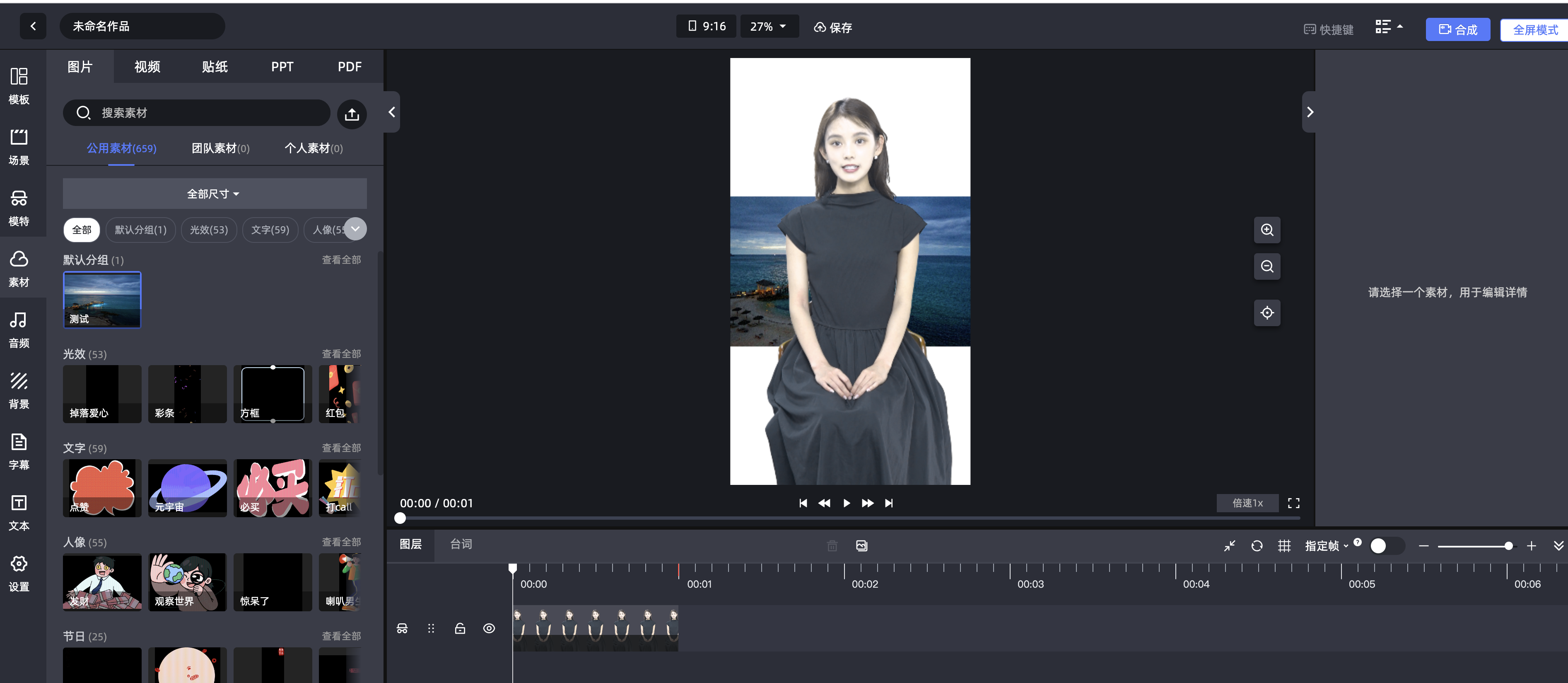Collapse the left materials panel
This screenshot has width=1568, height=683.
pyautogui.click(x=392, y=112)
